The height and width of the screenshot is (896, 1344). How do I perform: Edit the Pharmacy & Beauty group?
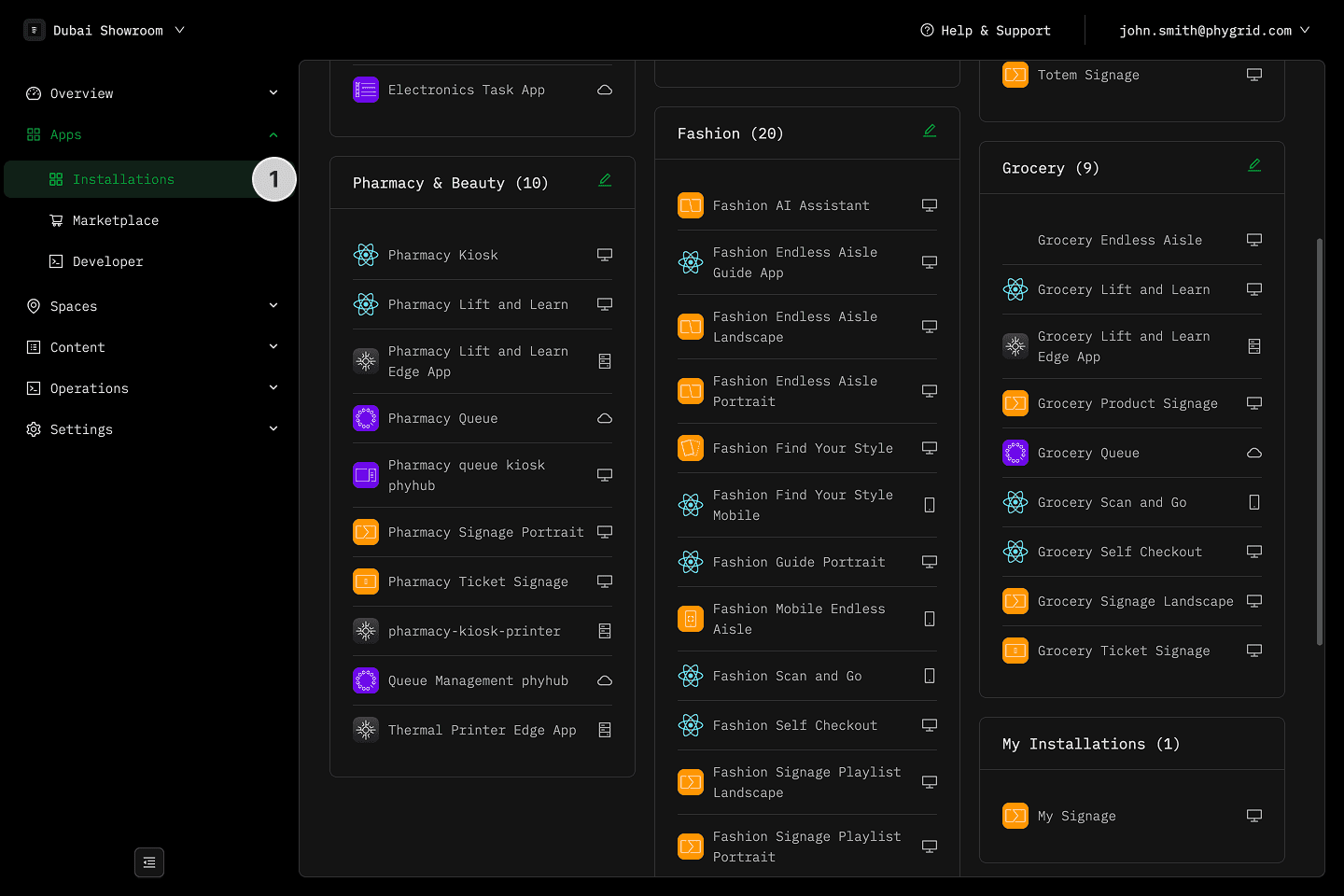tap(605, 180)
